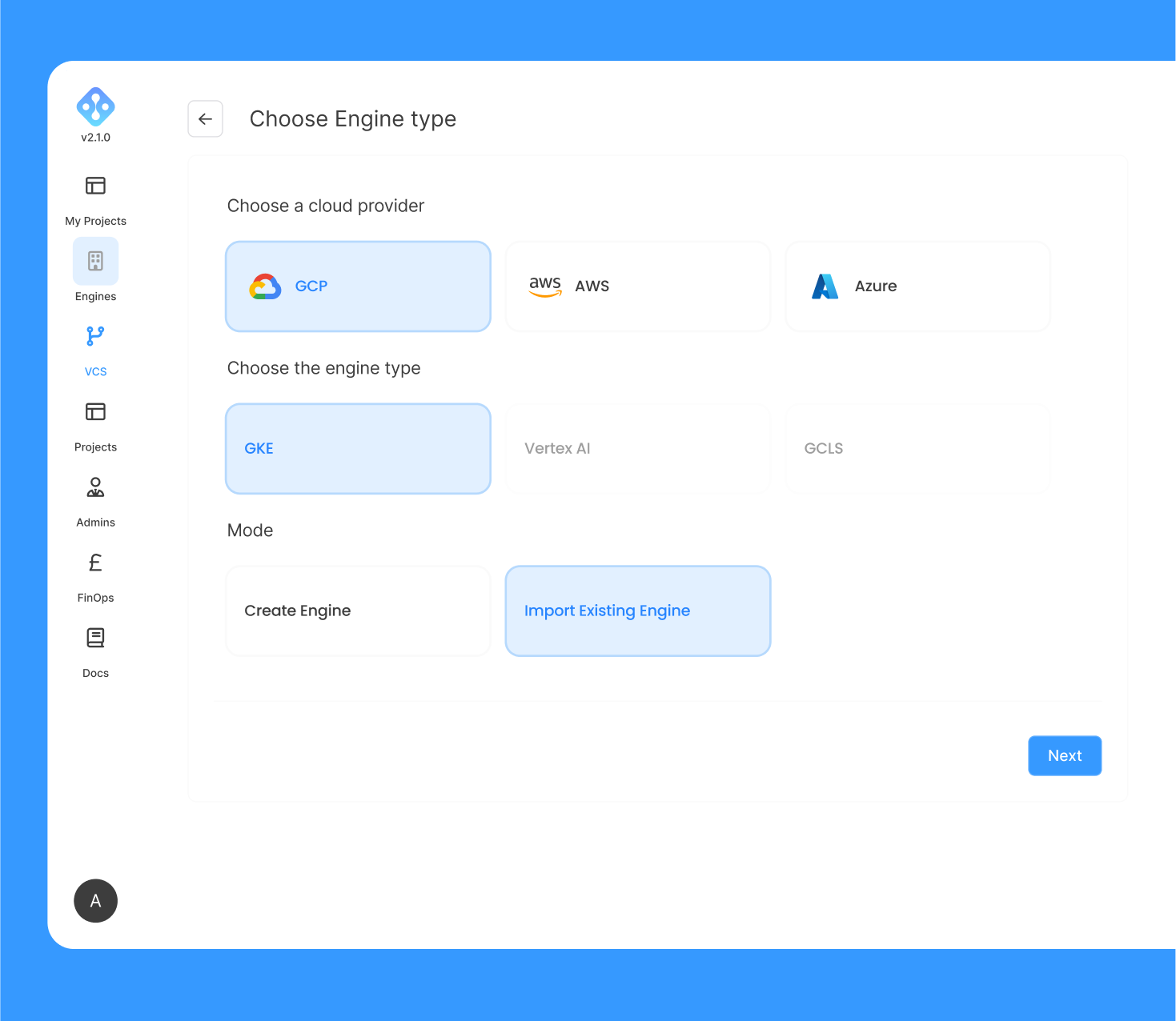1176x1021 pixels.
Task: Click the aws logo icon
Action: pyautogui.click(x=545, y=286)
